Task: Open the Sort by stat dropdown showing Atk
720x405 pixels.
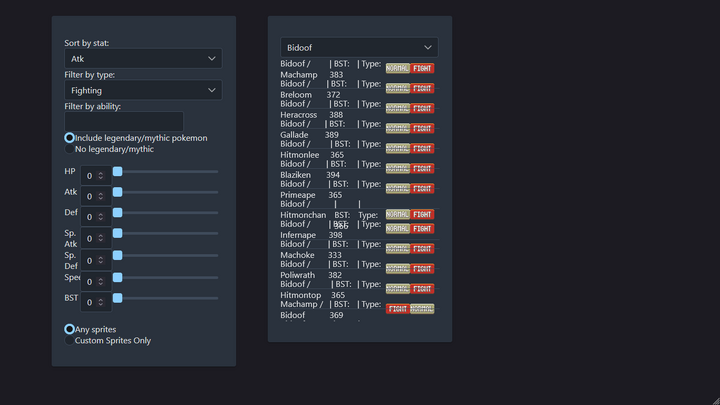Action: pos(143,59)
